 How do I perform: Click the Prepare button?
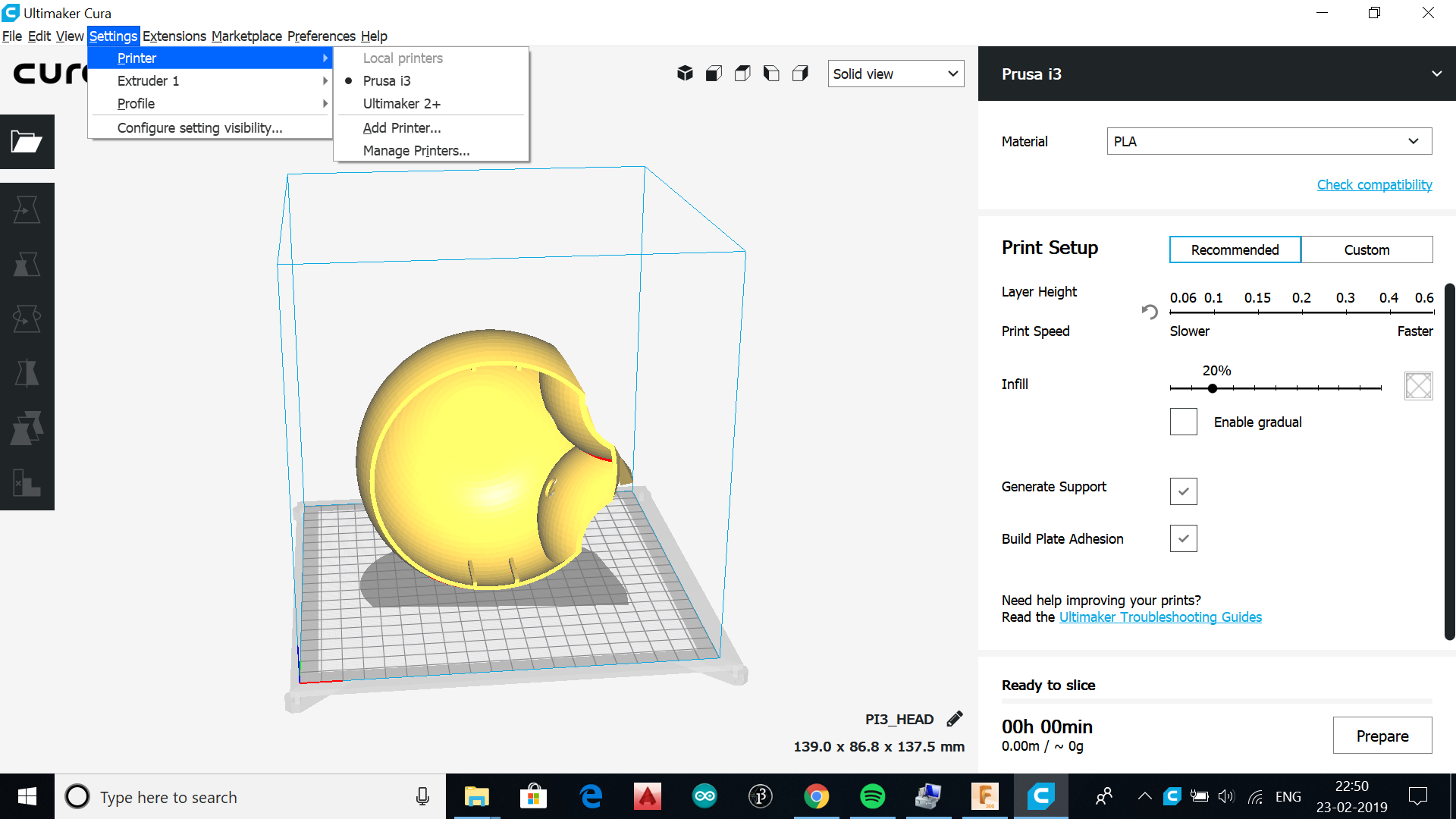click(x=1382, y=736)
